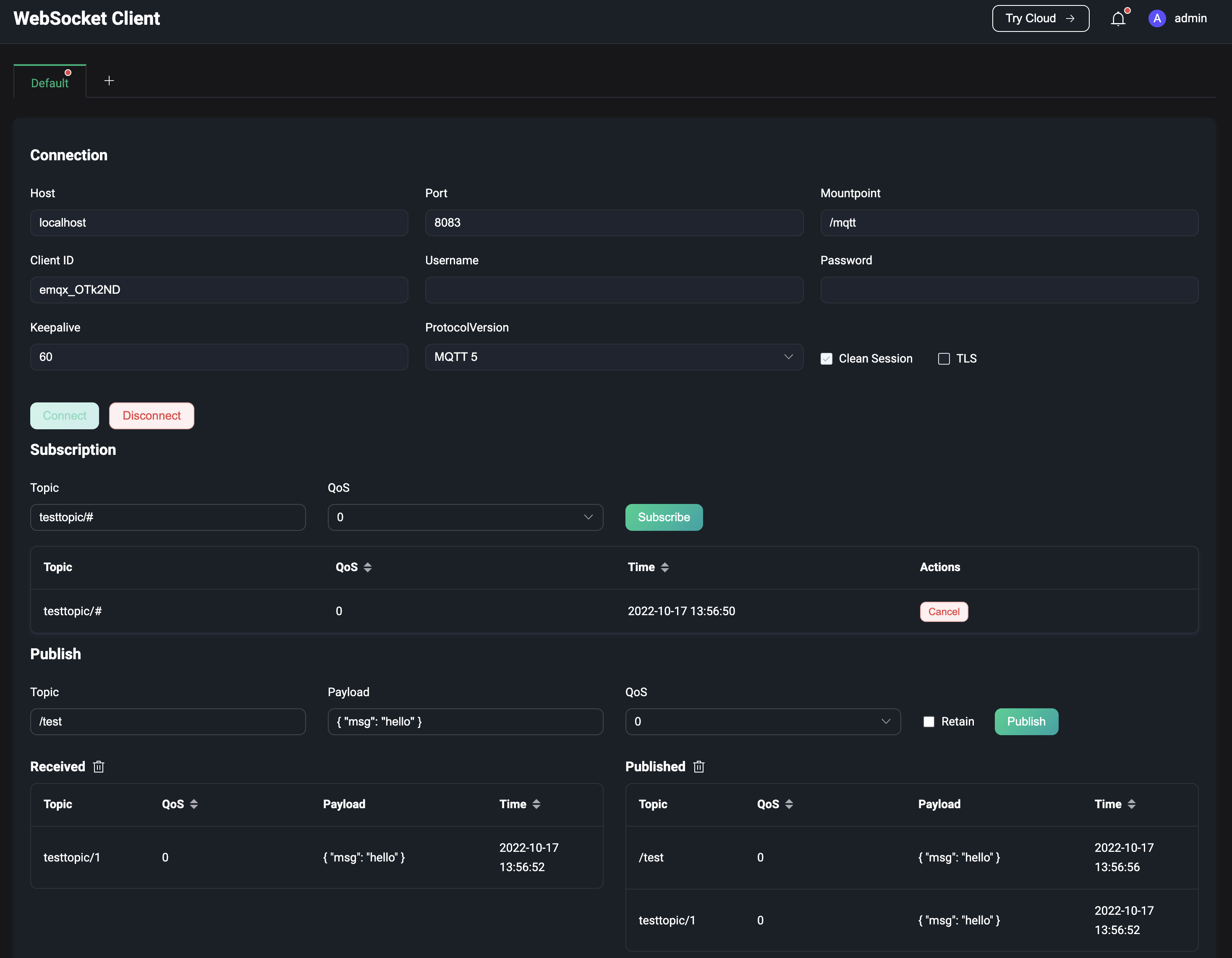Screen dimensions: 1232x958
Task: Enable the TLS checkbox
Action: point(944,359)
